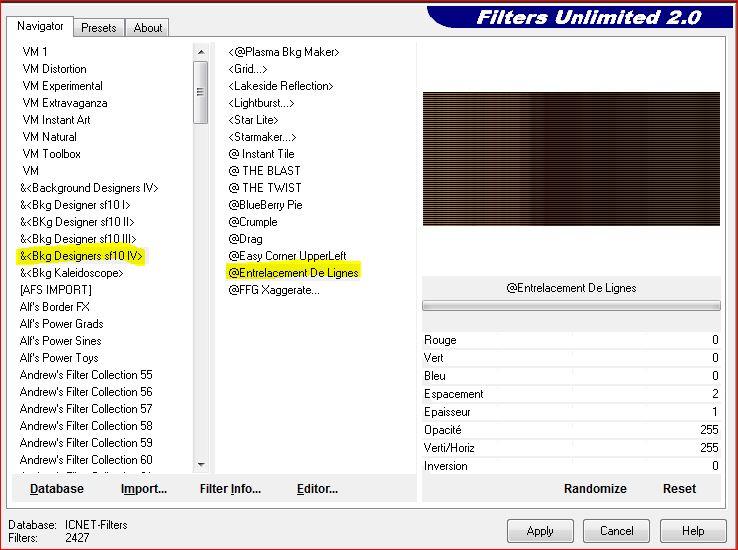The image size is (738, 550).
Task: Select Andrew's Filter Collection 59
Action: [x=86, y=442]
